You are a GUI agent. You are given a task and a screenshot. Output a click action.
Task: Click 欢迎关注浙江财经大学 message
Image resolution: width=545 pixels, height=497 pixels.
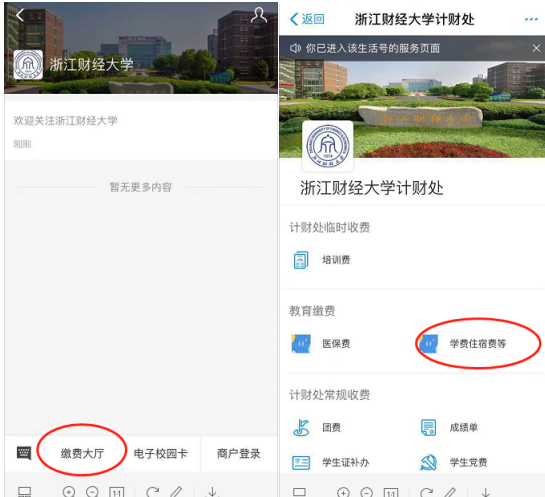pyautogui.click(x=65, y=121)
